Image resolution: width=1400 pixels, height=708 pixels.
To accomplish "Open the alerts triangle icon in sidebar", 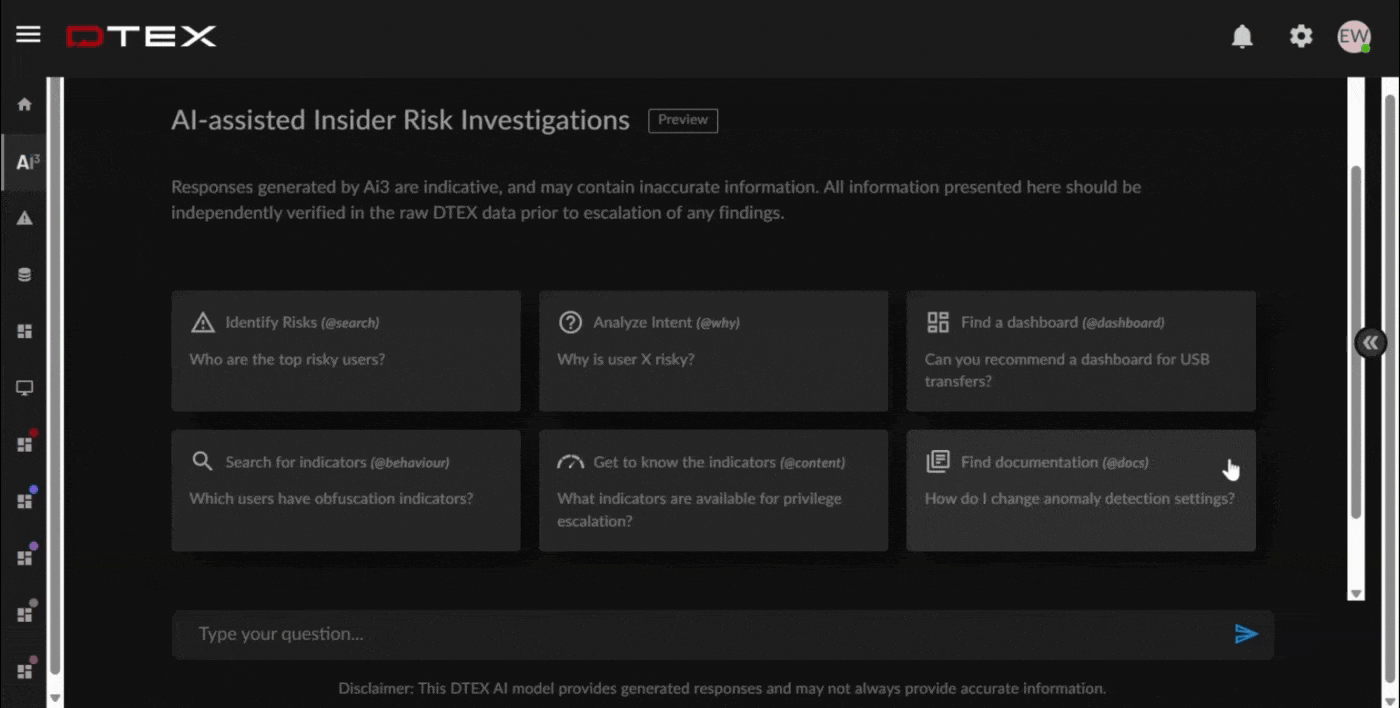I will 22,217.
